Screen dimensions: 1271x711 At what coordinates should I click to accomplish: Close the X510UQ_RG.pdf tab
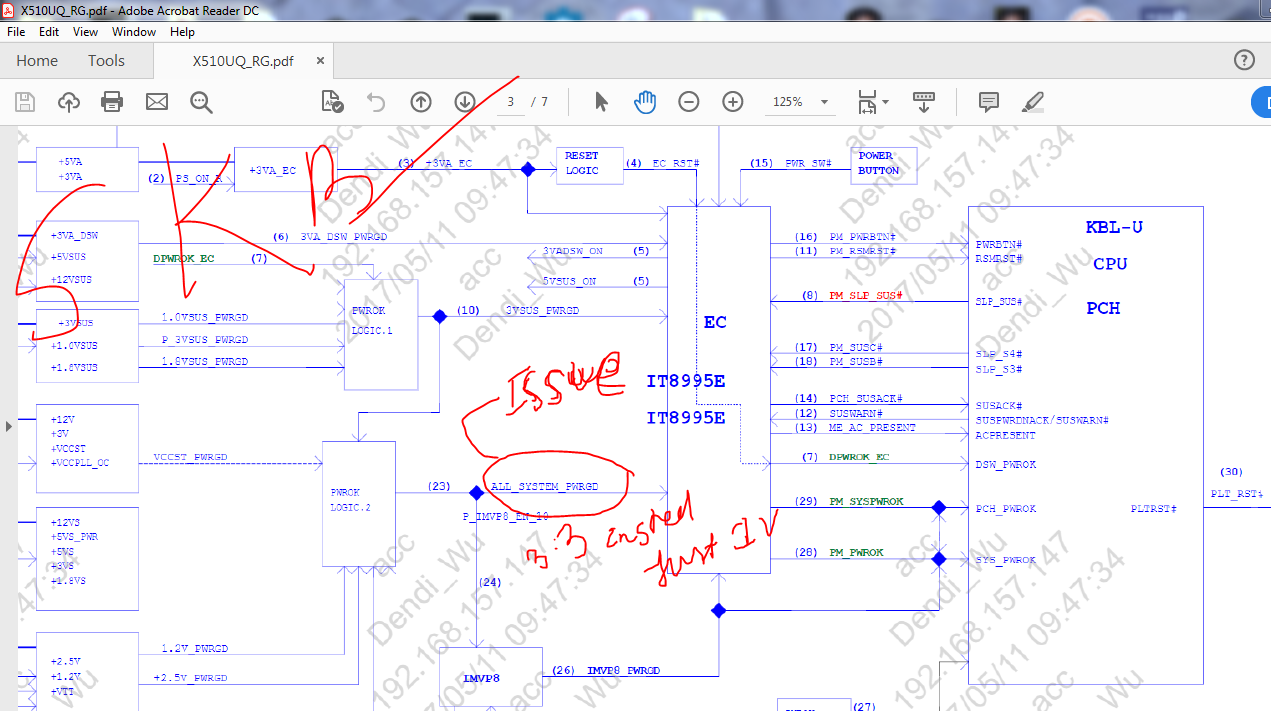320,60
